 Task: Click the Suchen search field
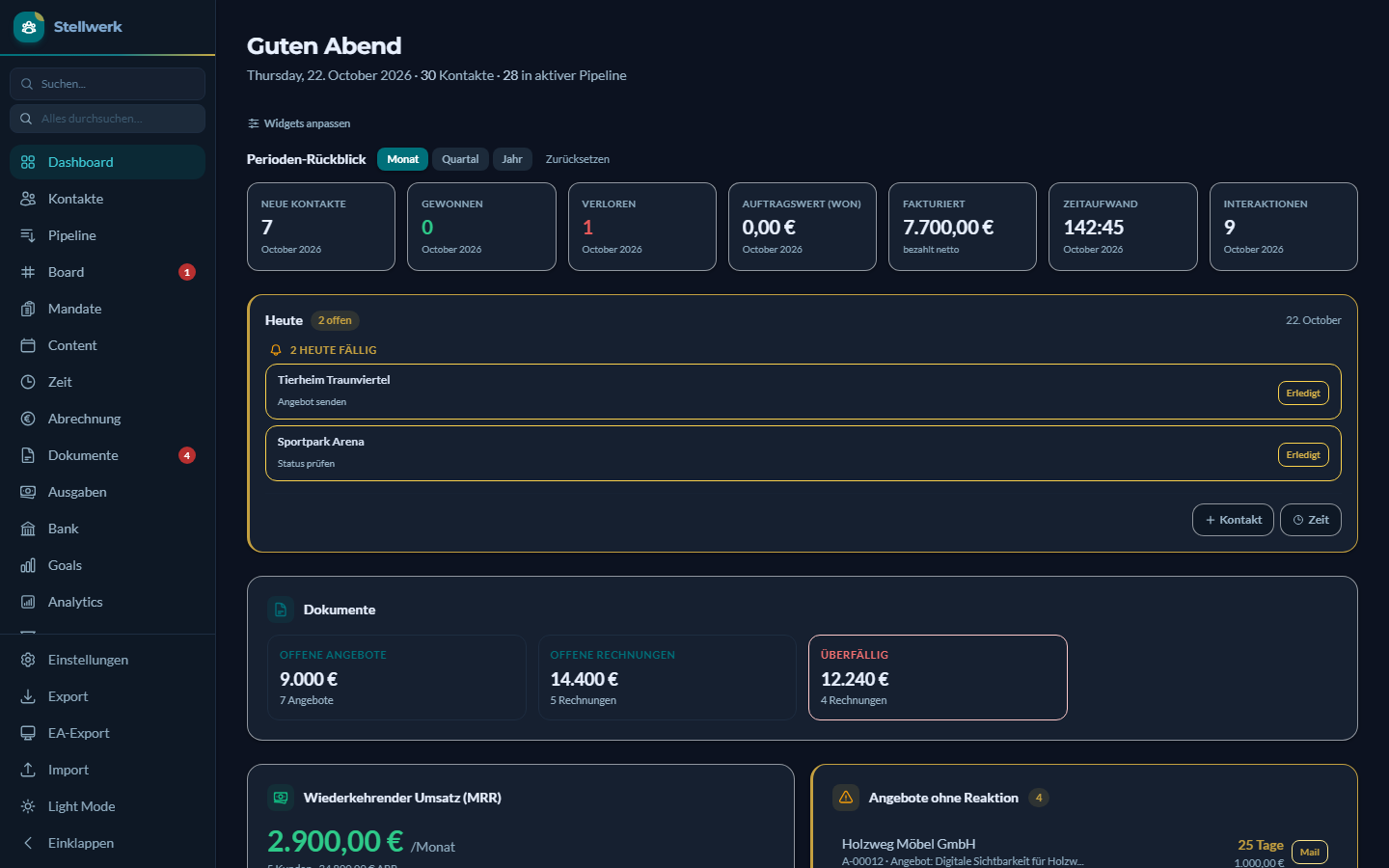point(107,84)
